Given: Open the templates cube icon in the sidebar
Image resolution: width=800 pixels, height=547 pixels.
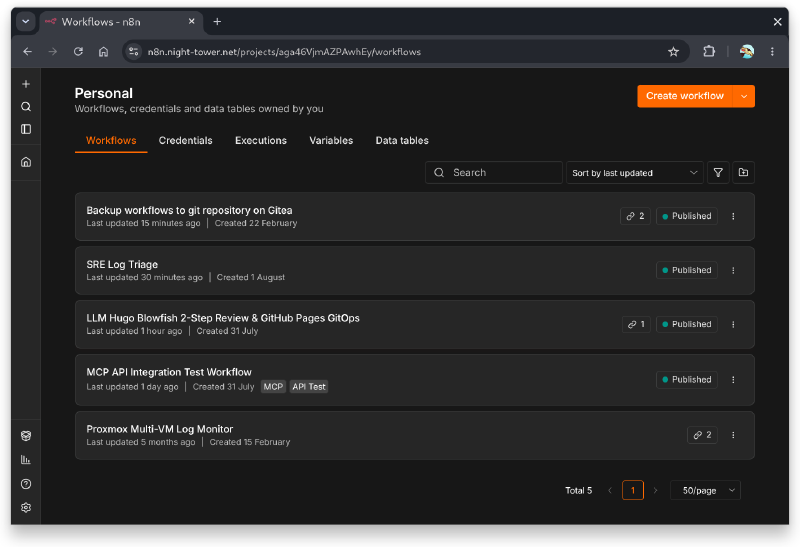Looking at the screenshot, I should click(x=26, y=436).
